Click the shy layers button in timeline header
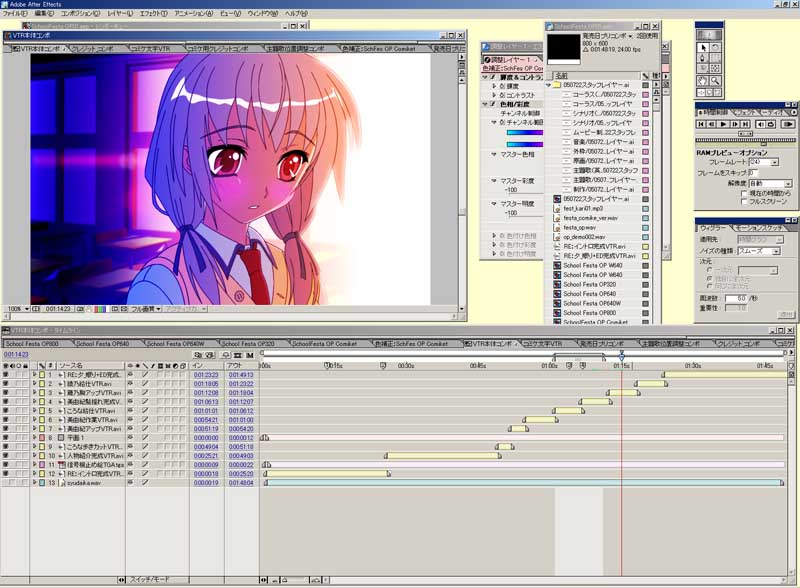This screenshot has height=588, width=800. (226, 355)
